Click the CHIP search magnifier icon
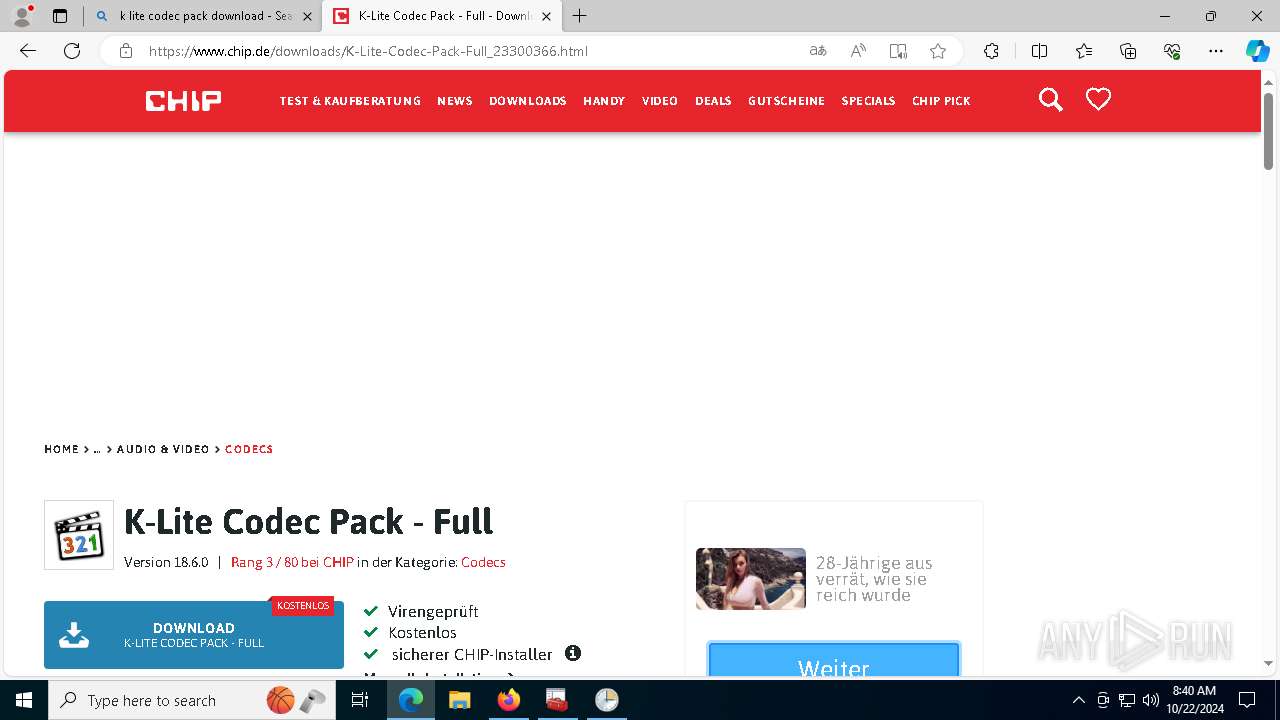 point(1050,100)
